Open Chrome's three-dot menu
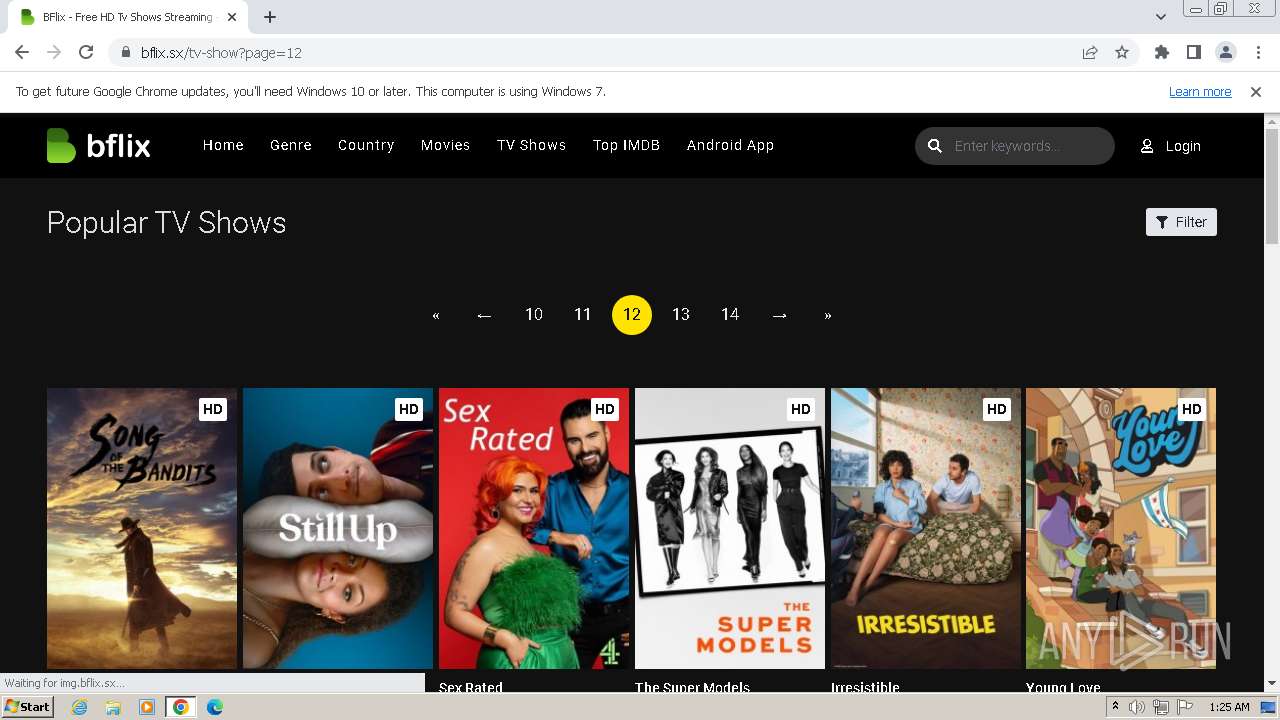Screen dimensions: 1280x720 [1257, 53]
